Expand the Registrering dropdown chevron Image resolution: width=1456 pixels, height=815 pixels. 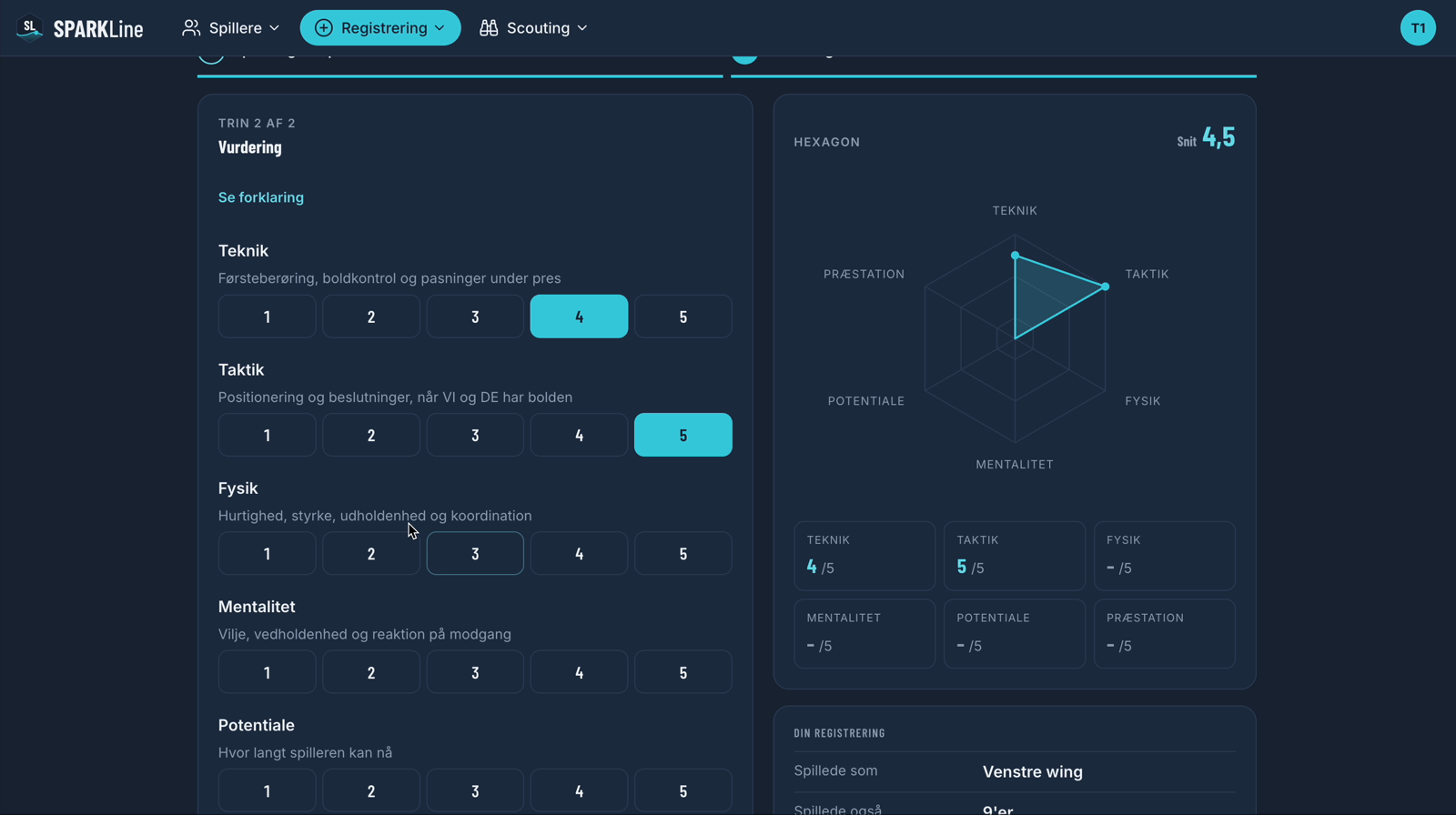click(440, 28)
